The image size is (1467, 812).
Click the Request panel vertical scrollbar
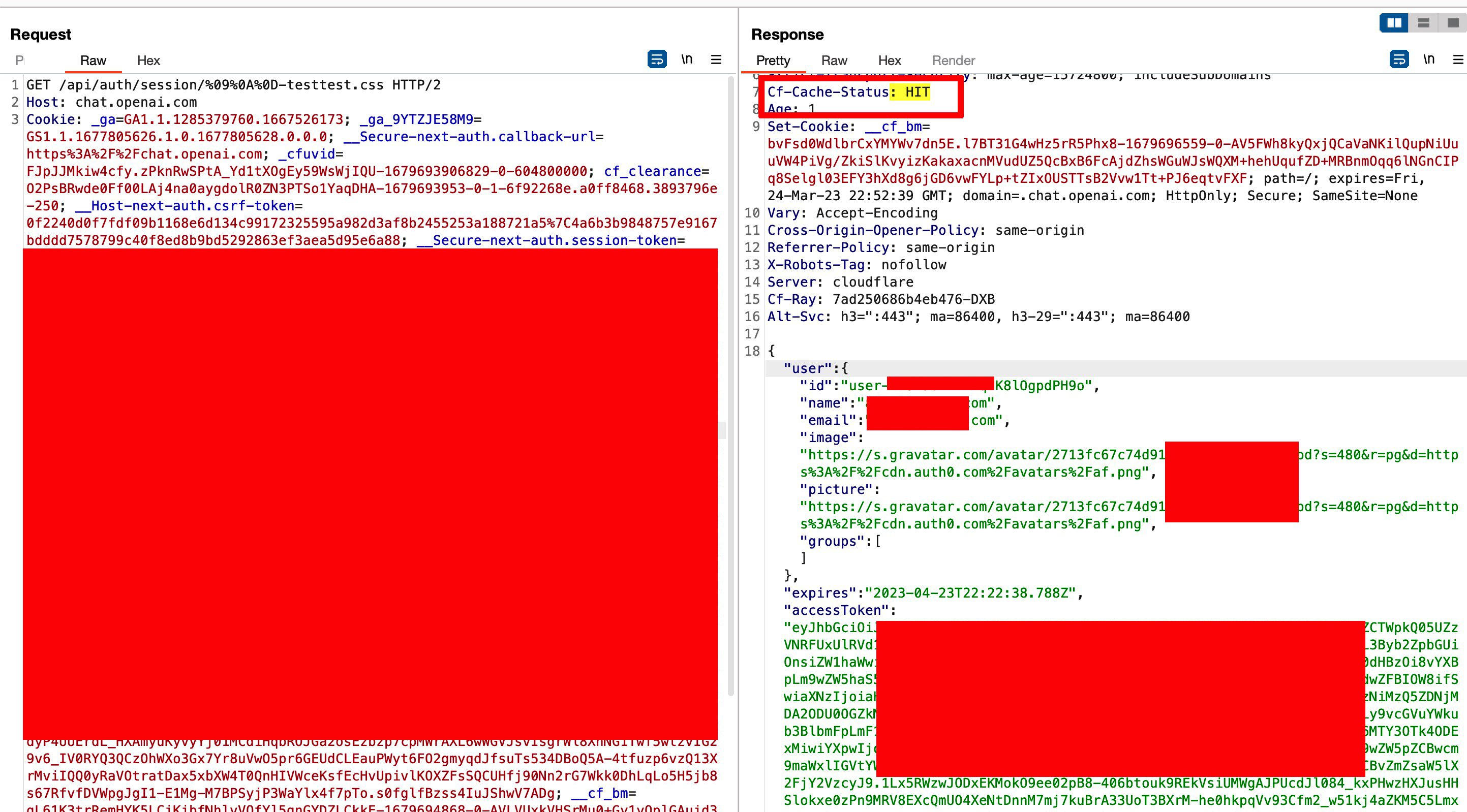click(731, 387)
